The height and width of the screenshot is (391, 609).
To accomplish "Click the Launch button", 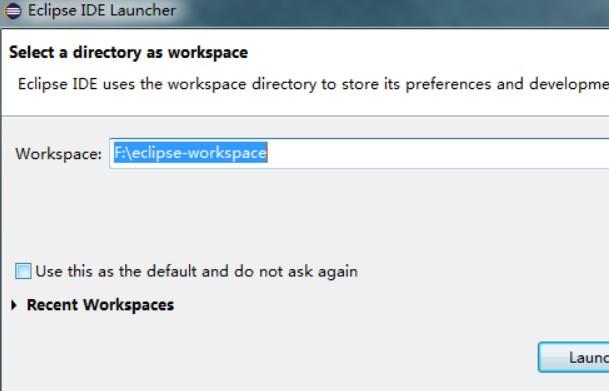I will (x=574, y=357).
